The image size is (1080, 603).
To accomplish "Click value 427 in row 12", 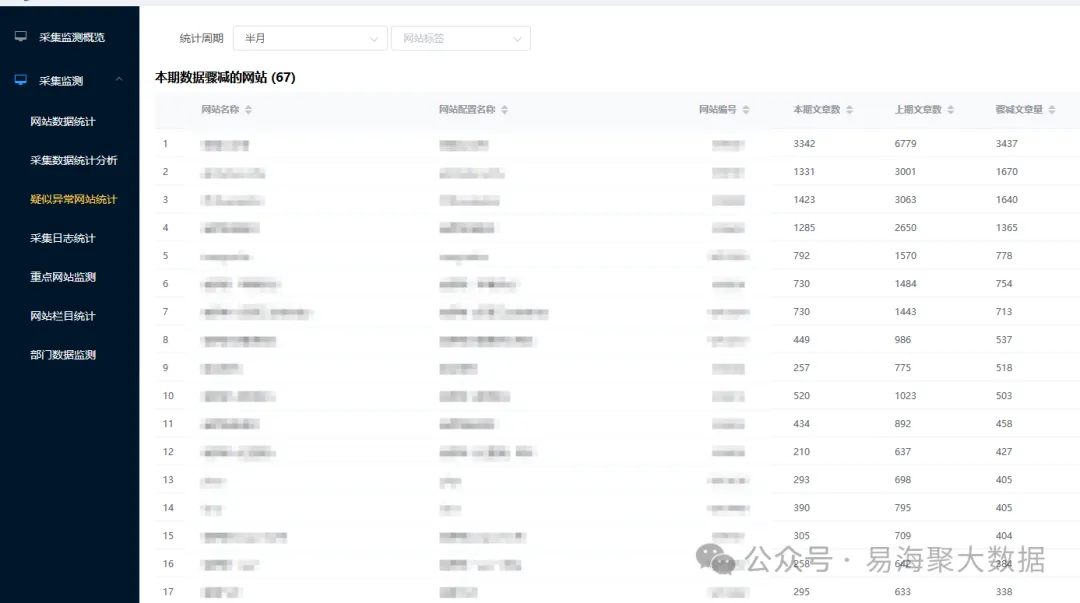I will tap(1004, 451).
